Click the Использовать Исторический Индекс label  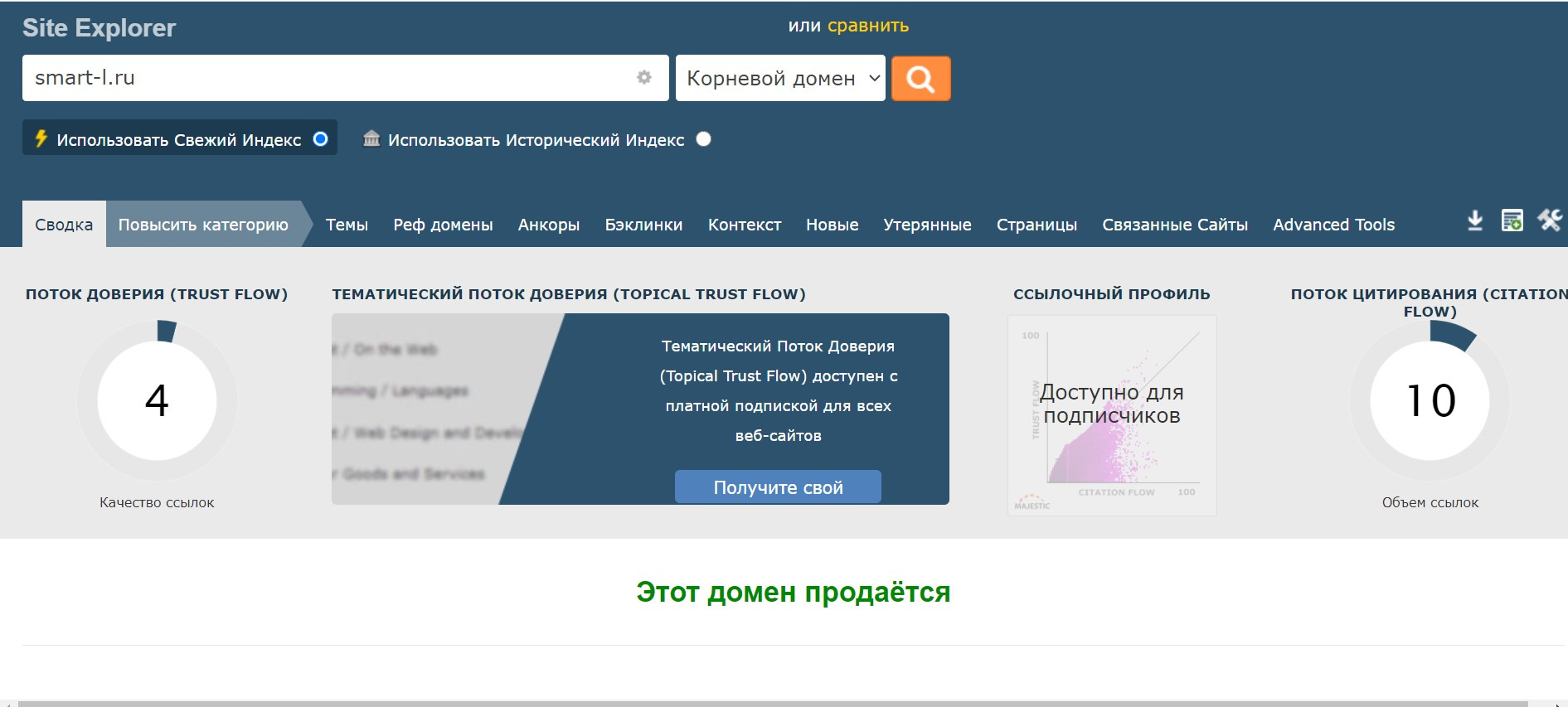[x=536, y=140]
